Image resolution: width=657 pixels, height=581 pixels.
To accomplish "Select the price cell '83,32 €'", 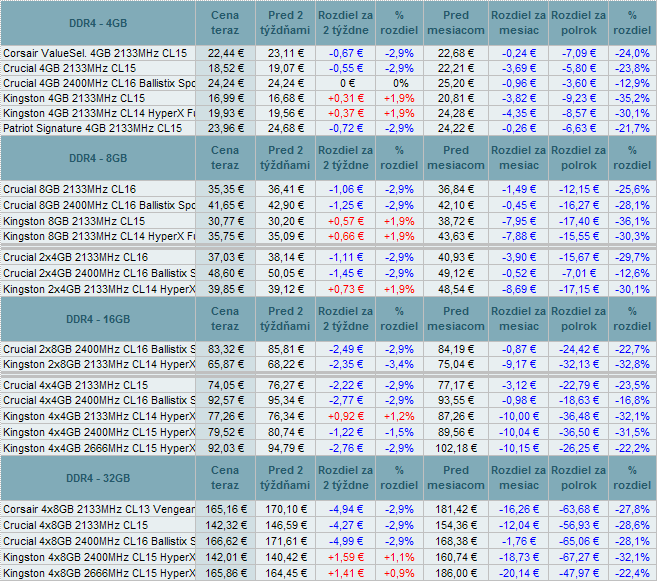I will [x=225, y=349].
